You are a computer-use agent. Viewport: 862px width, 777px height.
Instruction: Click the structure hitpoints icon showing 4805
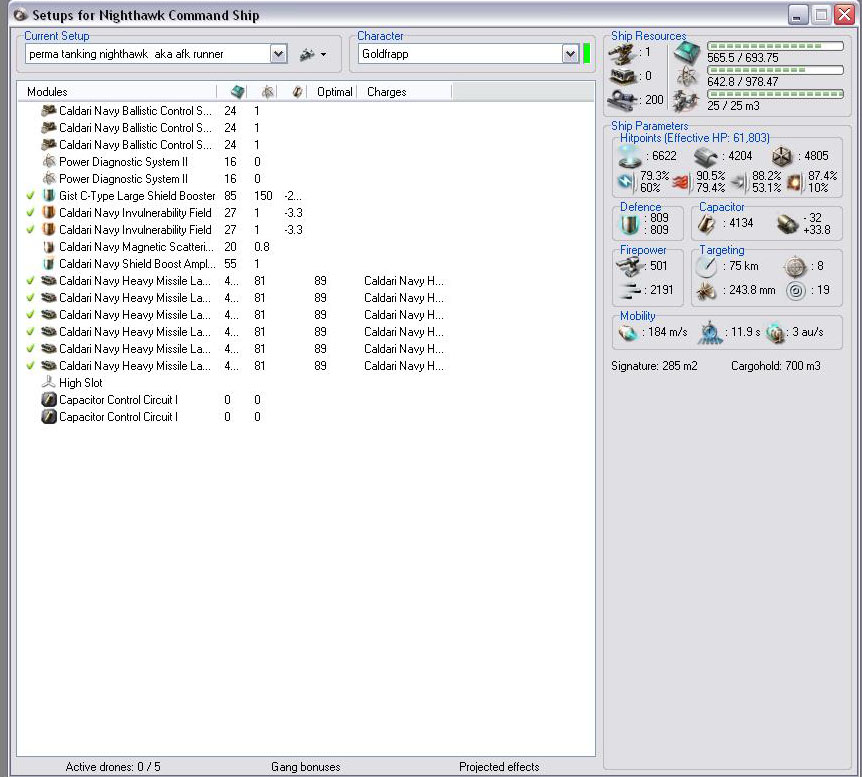click(782, 157)
